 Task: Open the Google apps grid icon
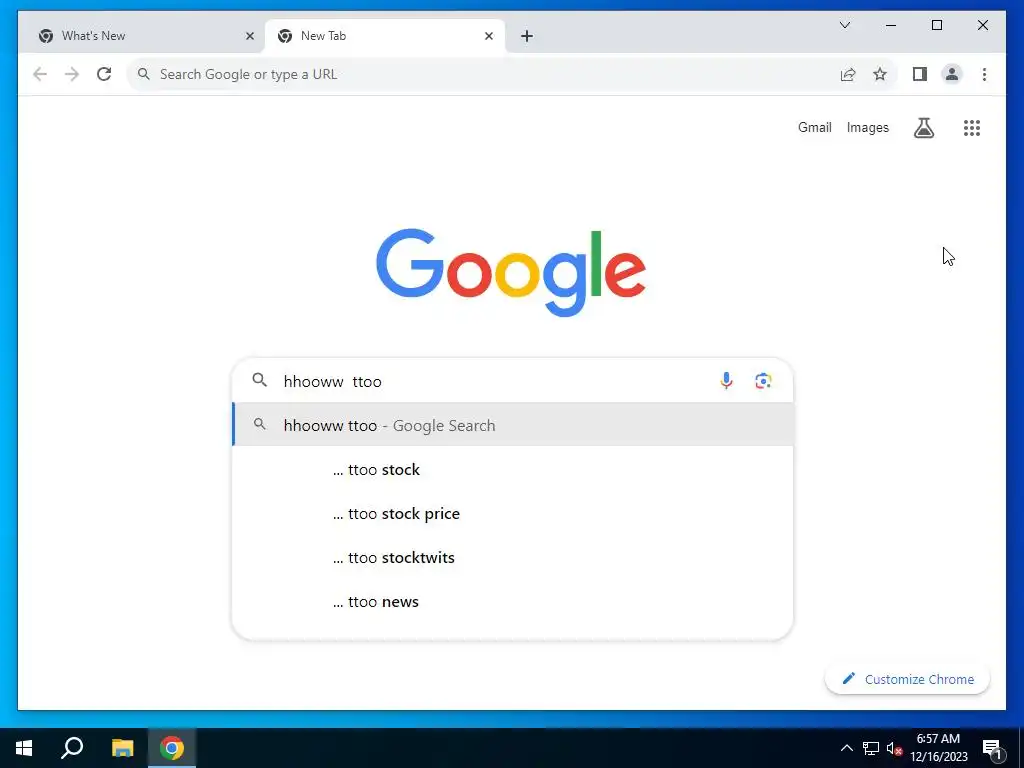pyautogui.click(x=972, y=128)
